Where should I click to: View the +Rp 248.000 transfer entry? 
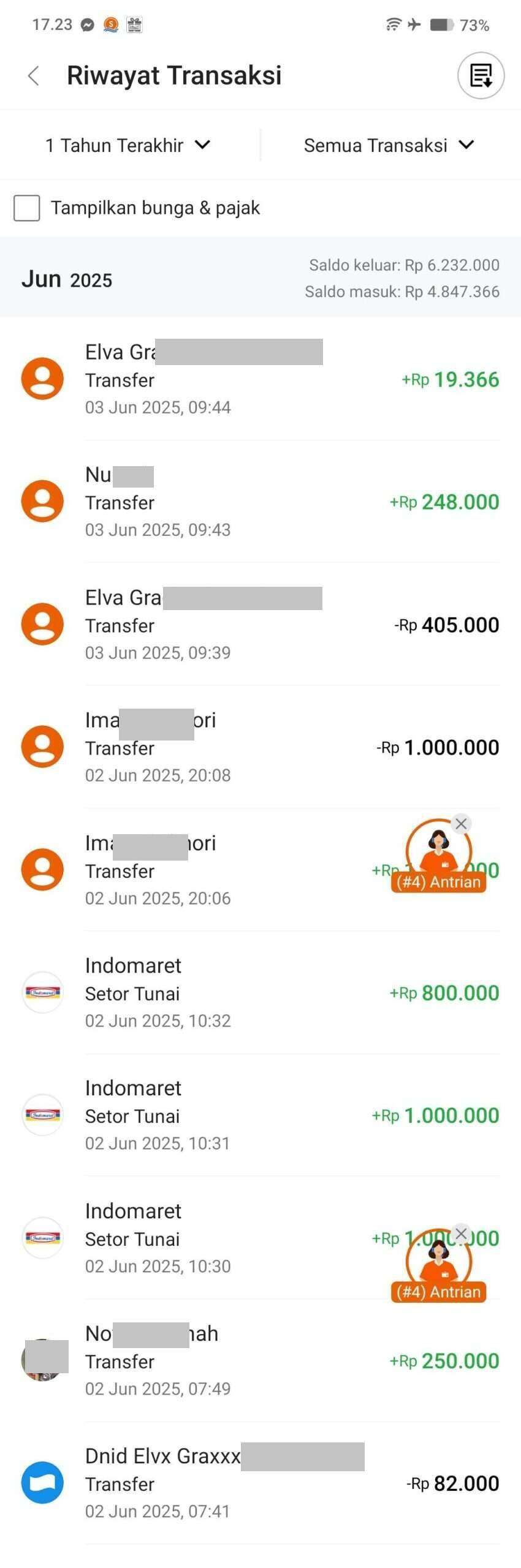tap(260, 502)
